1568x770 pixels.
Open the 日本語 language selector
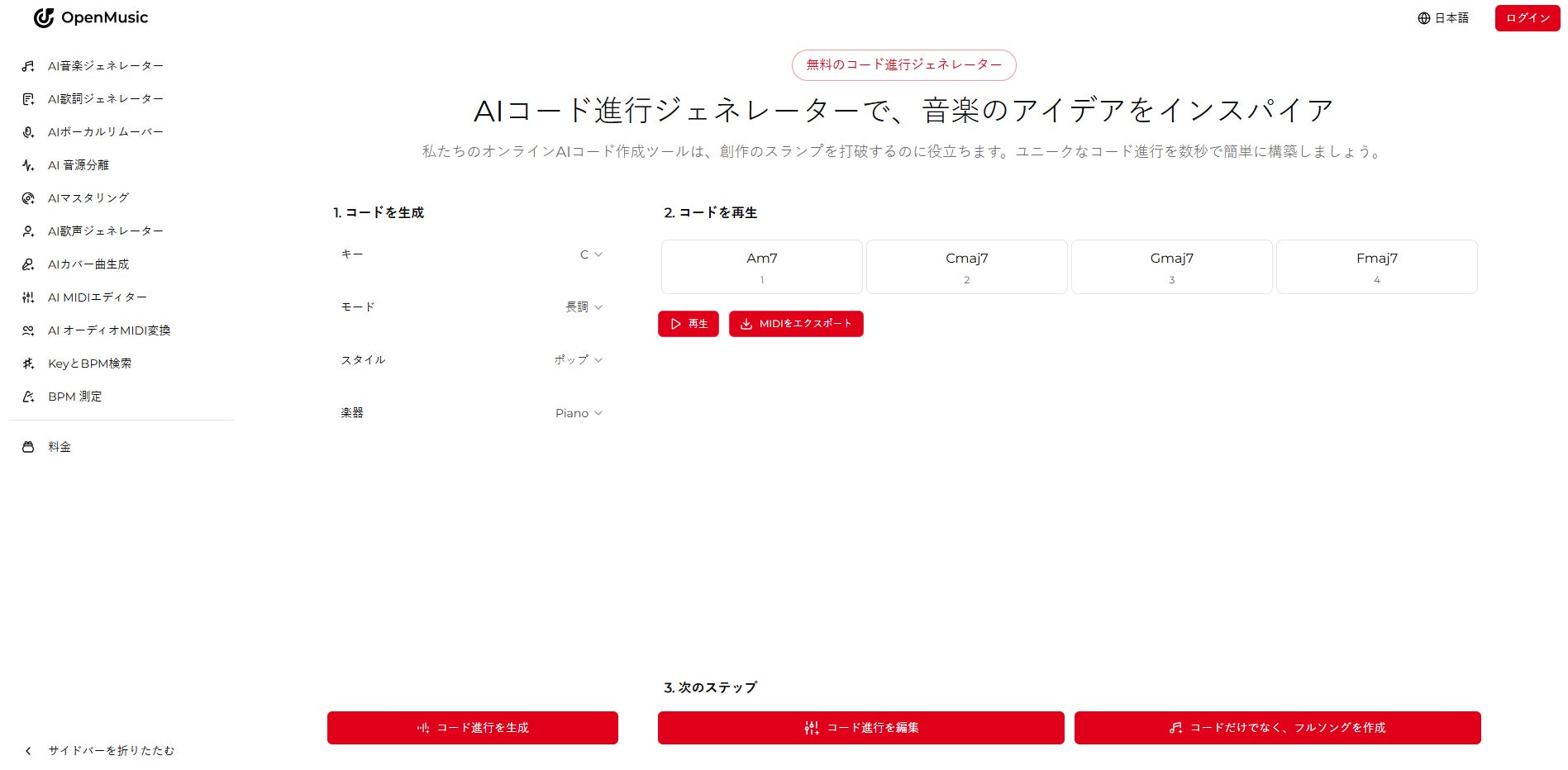point(1443,18)
